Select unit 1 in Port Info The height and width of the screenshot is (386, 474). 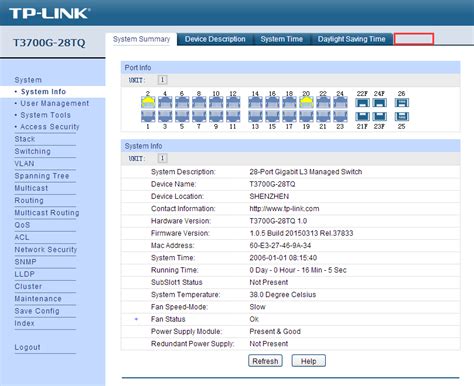[162, 80]
